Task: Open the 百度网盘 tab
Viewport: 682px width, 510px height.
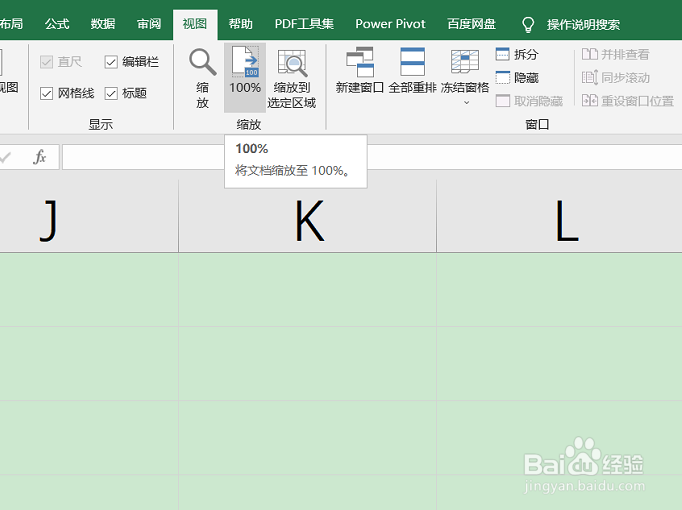Action: coord(471,24)
